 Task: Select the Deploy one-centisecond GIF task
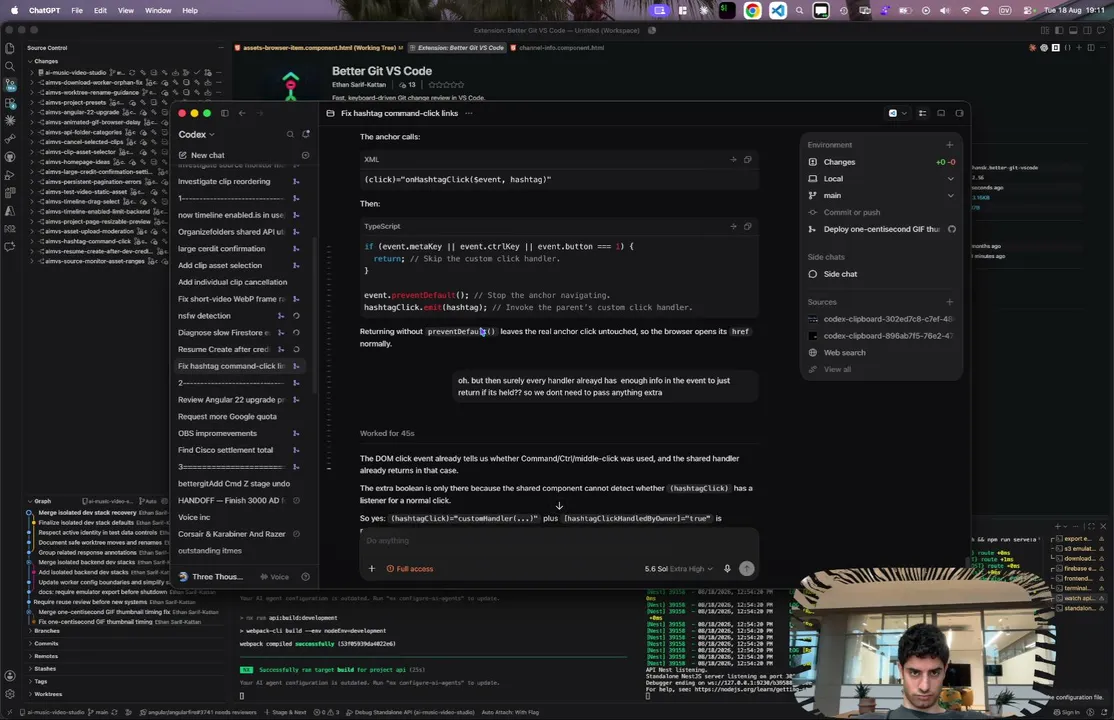pyautogui.click(x=881, y=229)
